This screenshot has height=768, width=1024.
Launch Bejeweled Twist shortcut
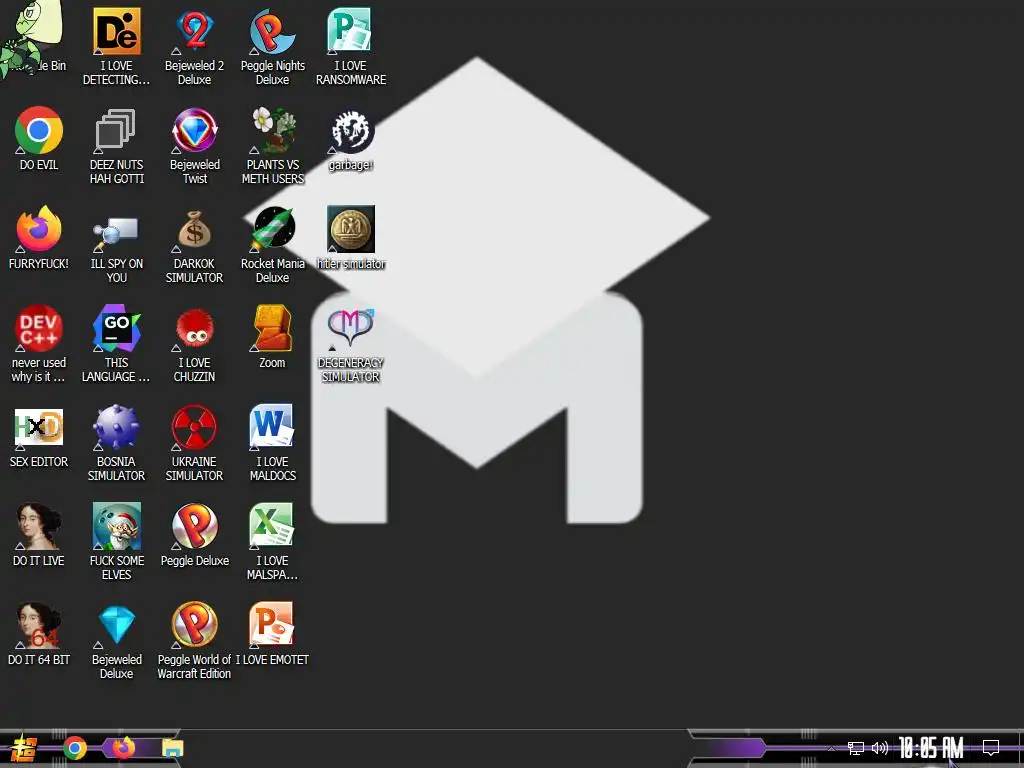[x=195, y=146]
